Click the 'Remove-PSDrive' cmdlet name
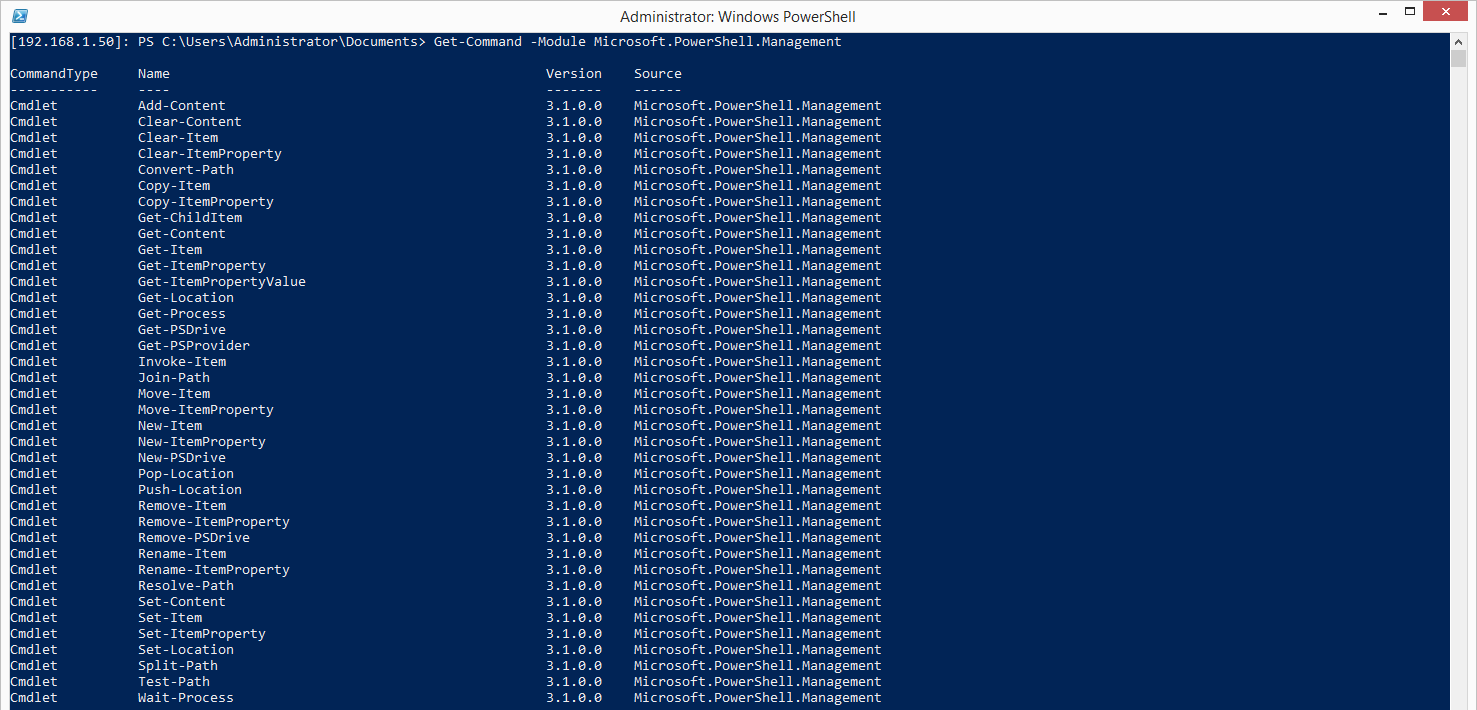 pyautogui.click(x=194, y=538)
